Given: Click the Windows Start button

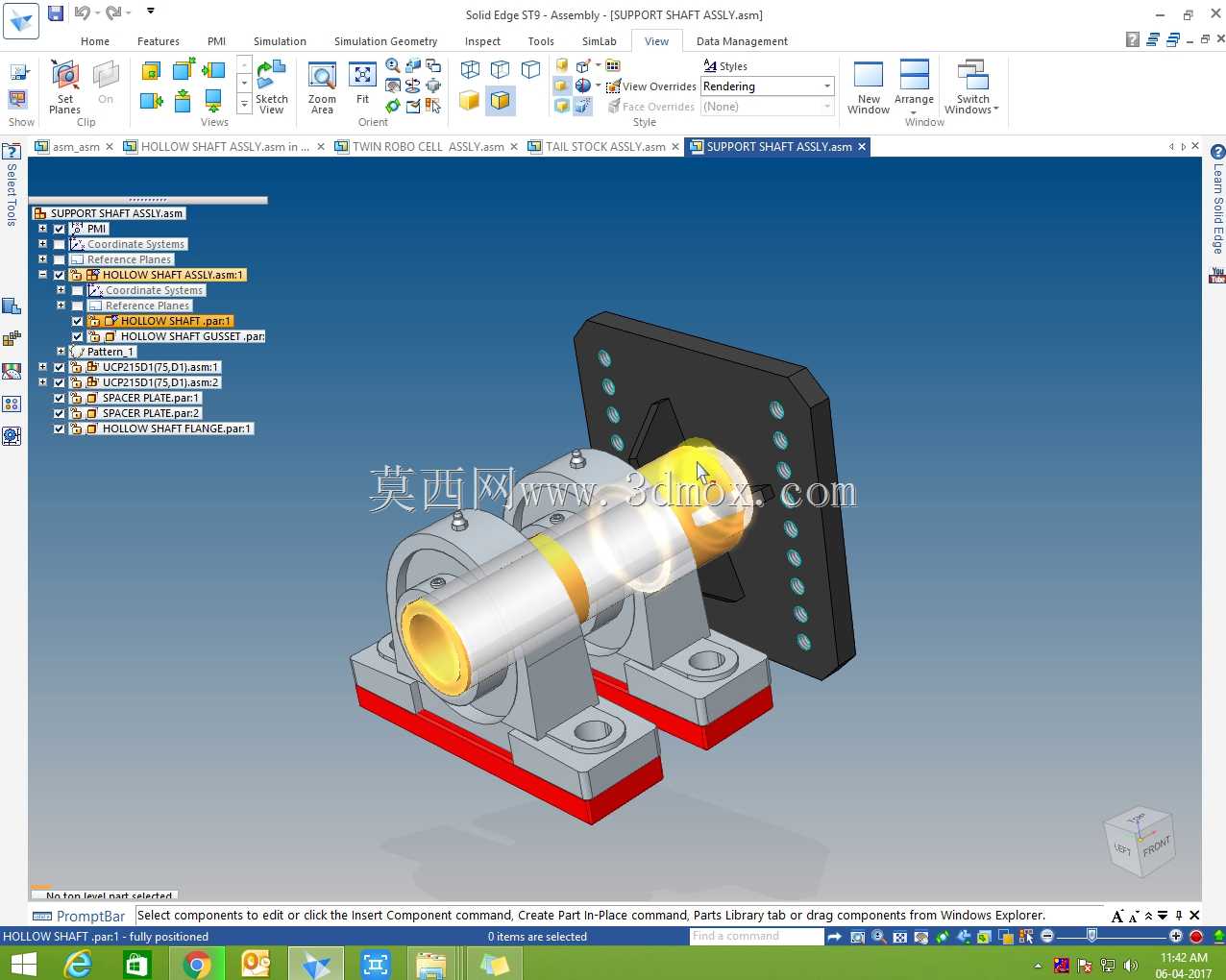Looking at the screenshot, I should tap(23, 964).
